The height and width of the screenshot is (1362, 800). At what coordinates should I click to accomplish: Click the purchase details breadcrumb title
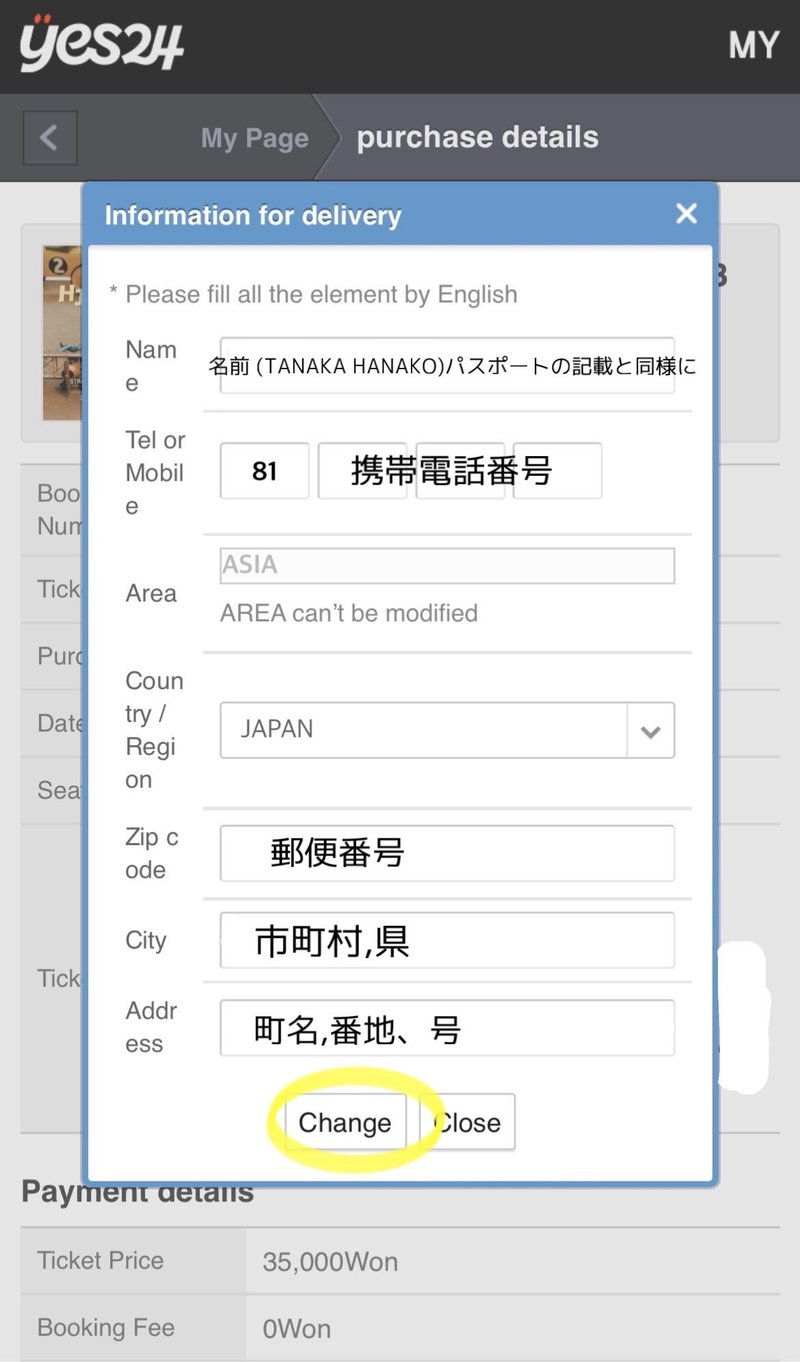click(x=477, y=138)
